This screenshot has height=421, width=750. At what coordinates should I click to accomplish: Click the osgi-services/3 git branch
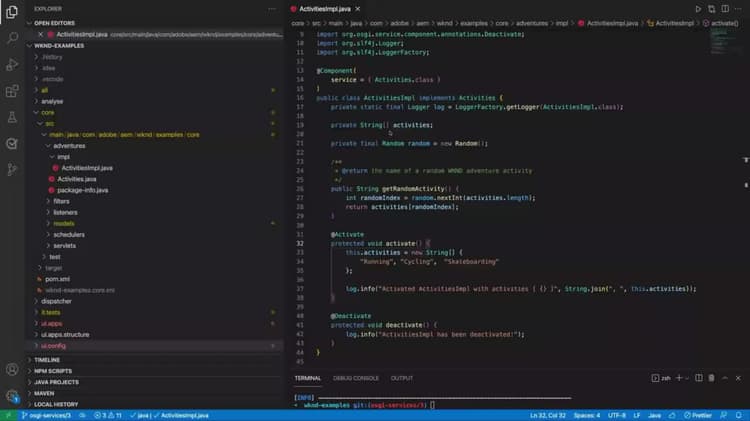click(46, 415)
